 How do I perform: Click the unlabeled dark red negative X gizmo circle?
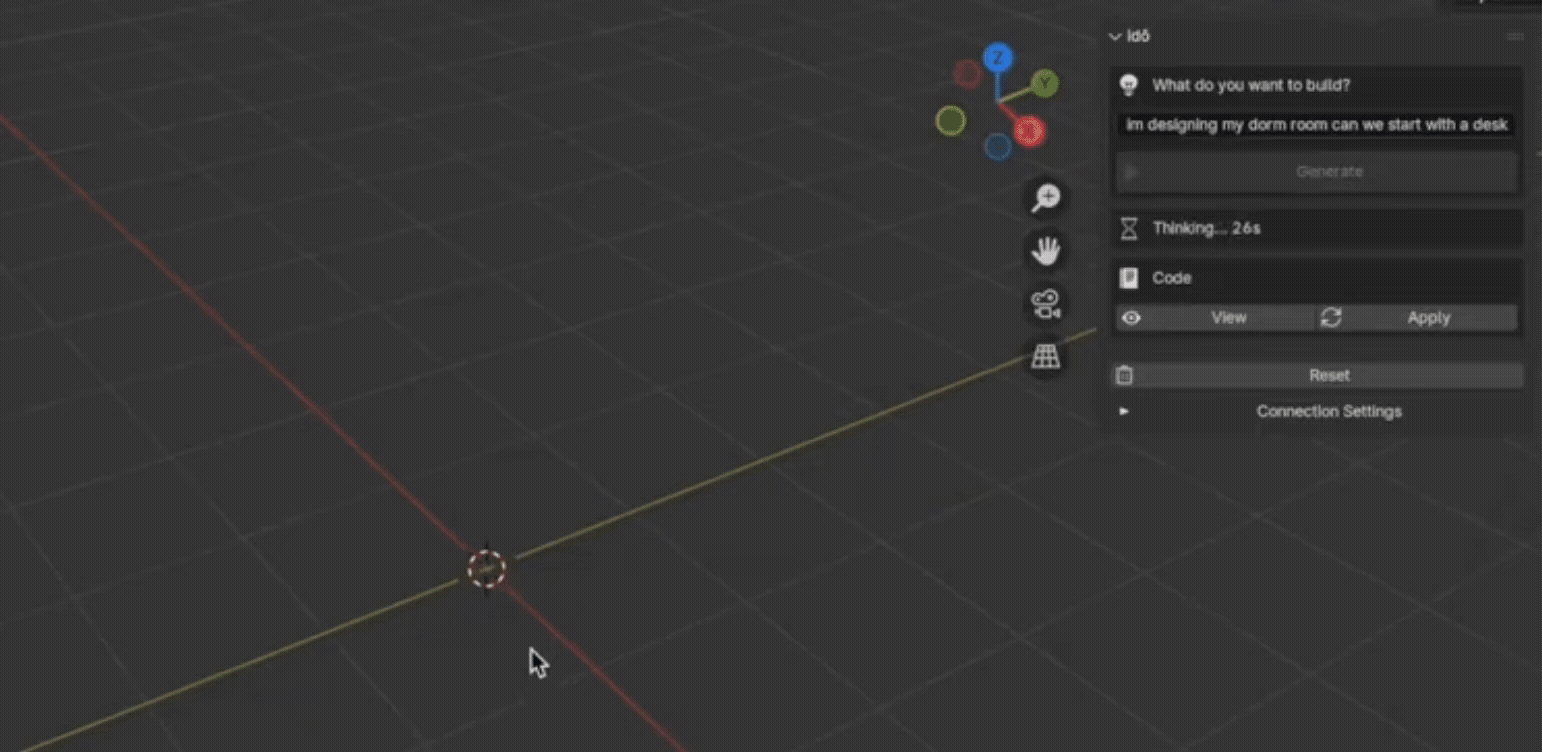pyautogui.click(x=966, y=73)
